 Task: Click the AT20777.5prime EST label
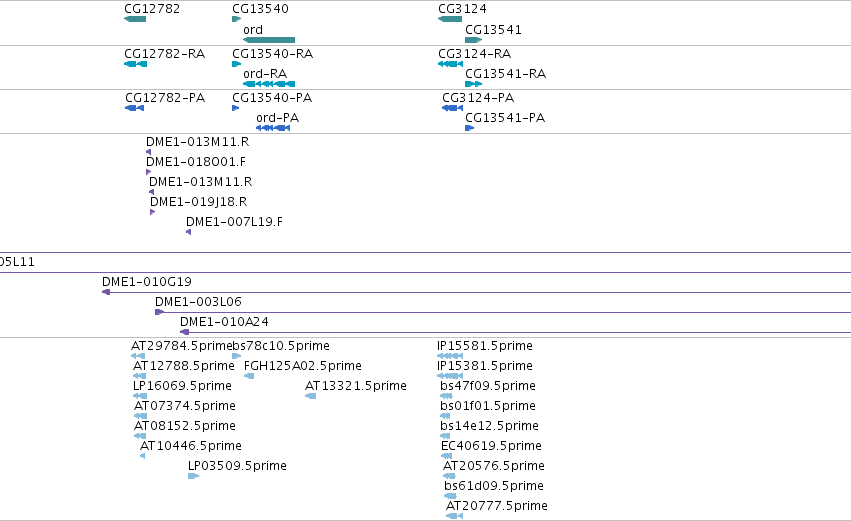[497, 506]
